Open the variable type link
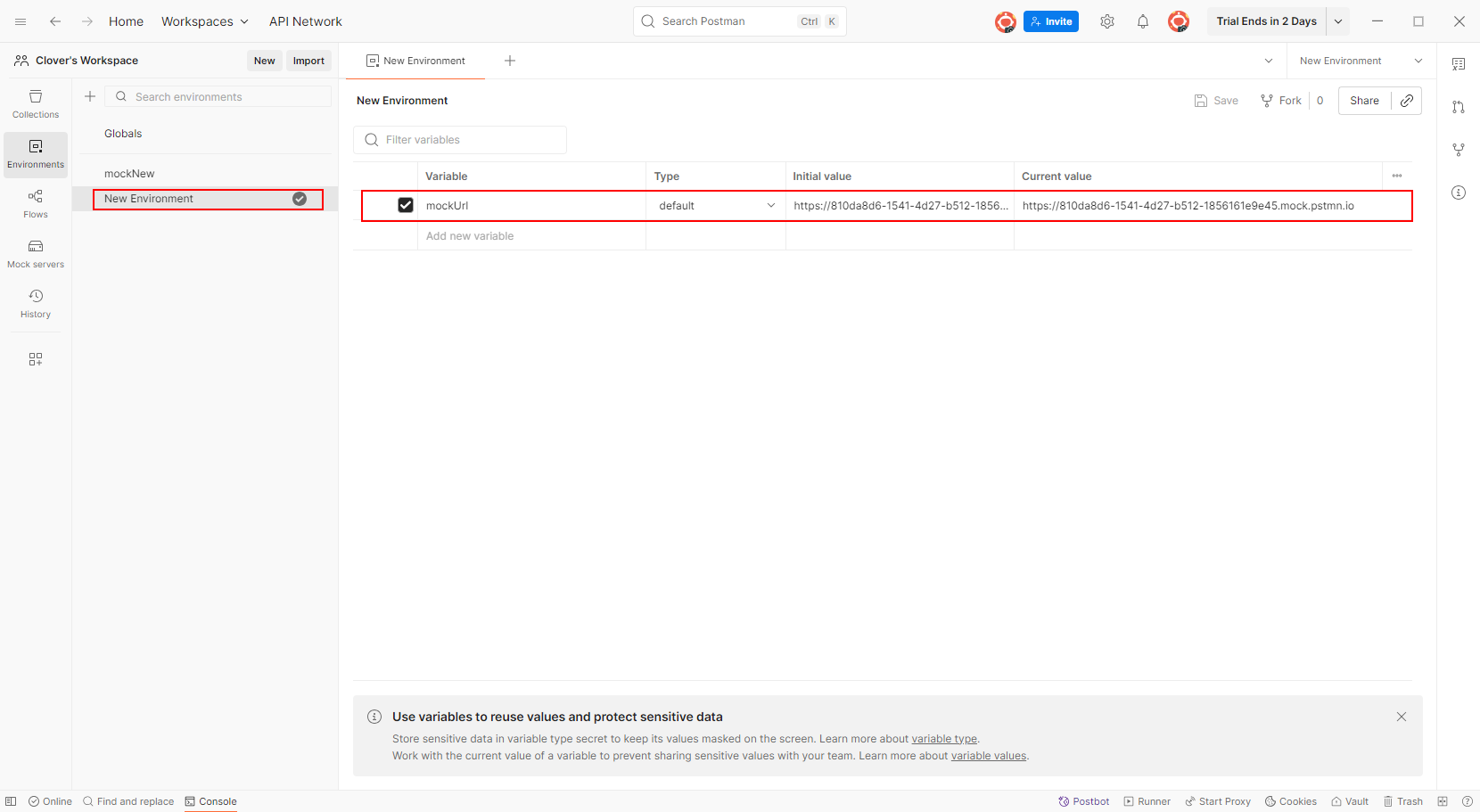The image size is (1480, 812). pyautogui.click(x=944, y=739)
